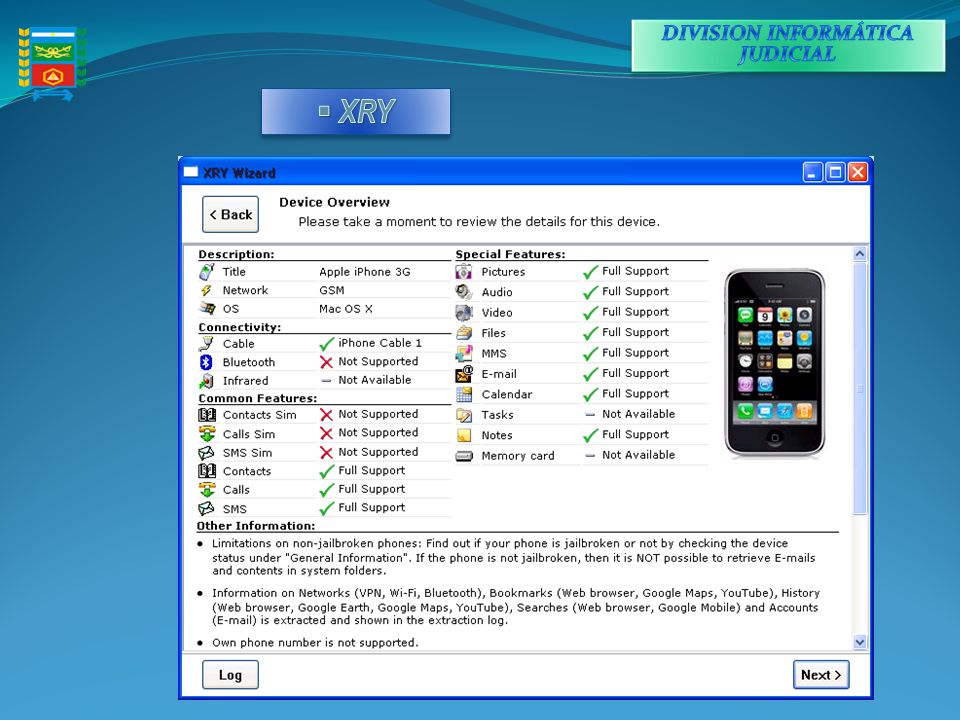This screenshot has height=720, width=960.
Task: Click the Calls Sim phone icon
Action: (207, 433)
